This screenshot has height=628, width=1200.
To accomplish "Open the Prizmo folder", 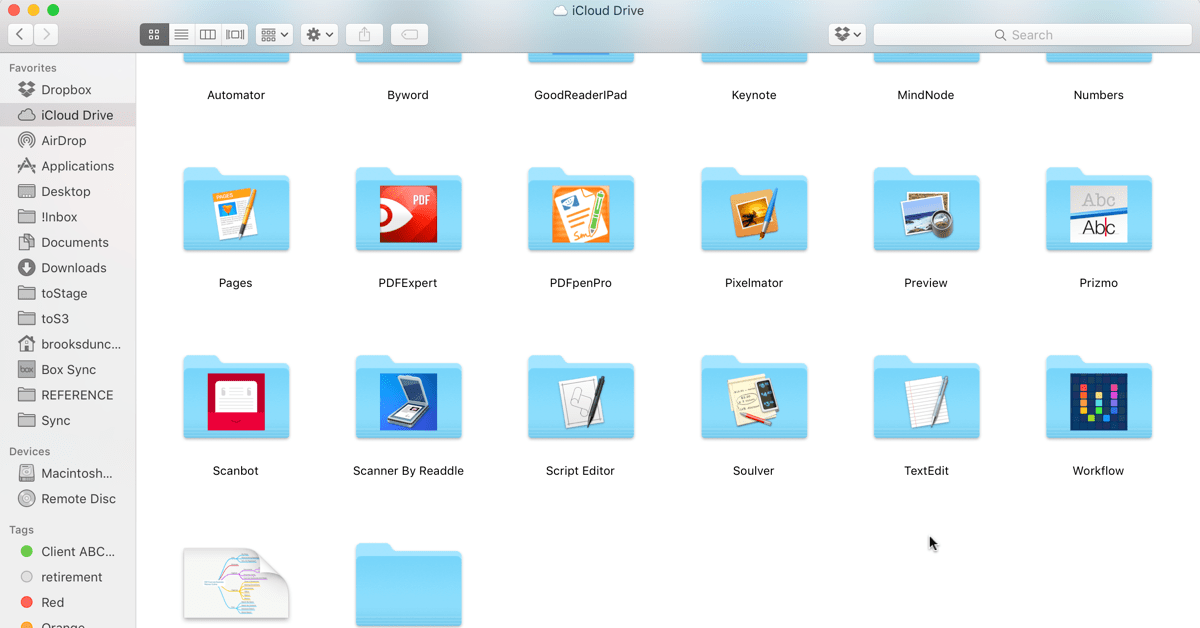I will (1098, 211).
